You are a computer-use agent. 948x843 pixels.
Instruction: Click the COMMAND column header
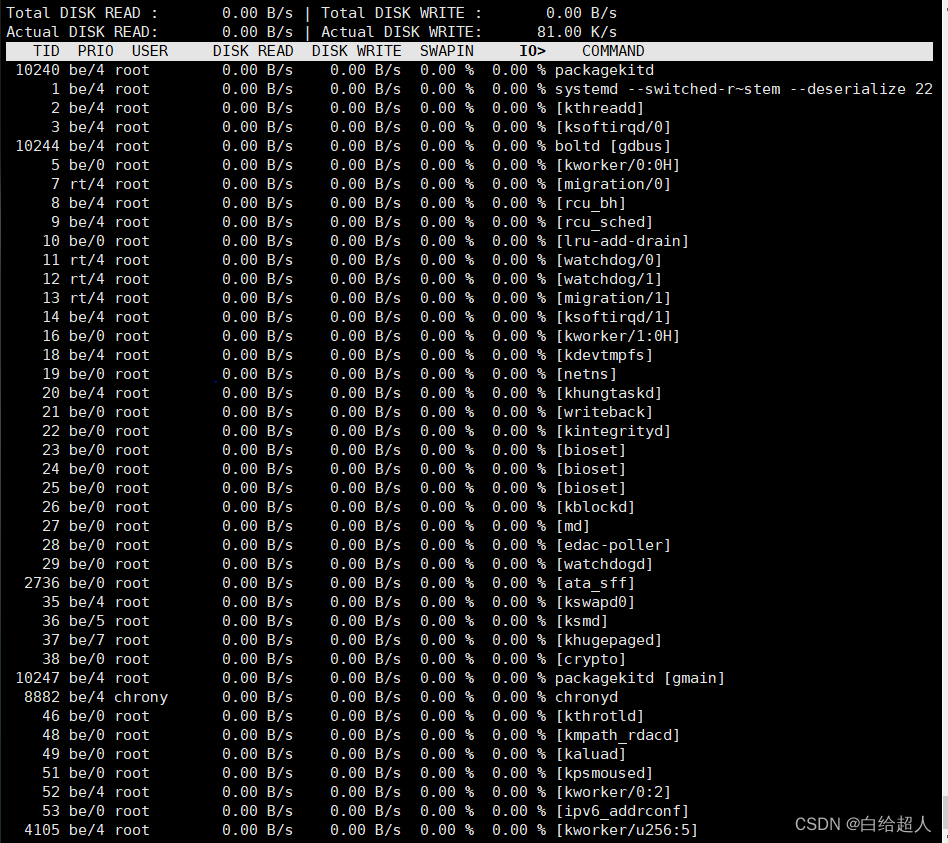613,51
